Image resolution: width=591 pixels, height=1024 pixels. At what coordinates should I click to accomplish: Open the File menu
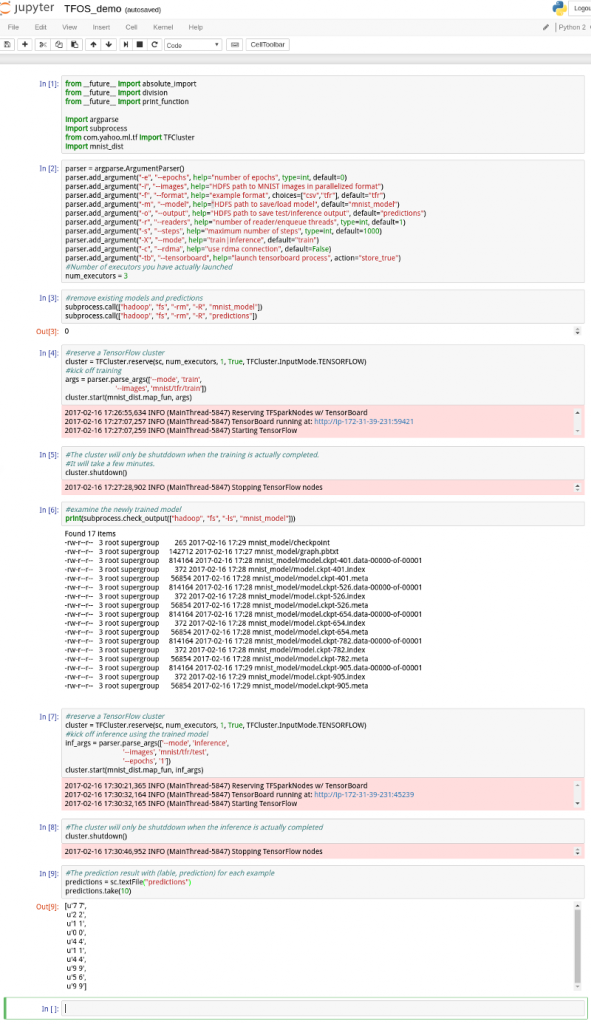13,27
